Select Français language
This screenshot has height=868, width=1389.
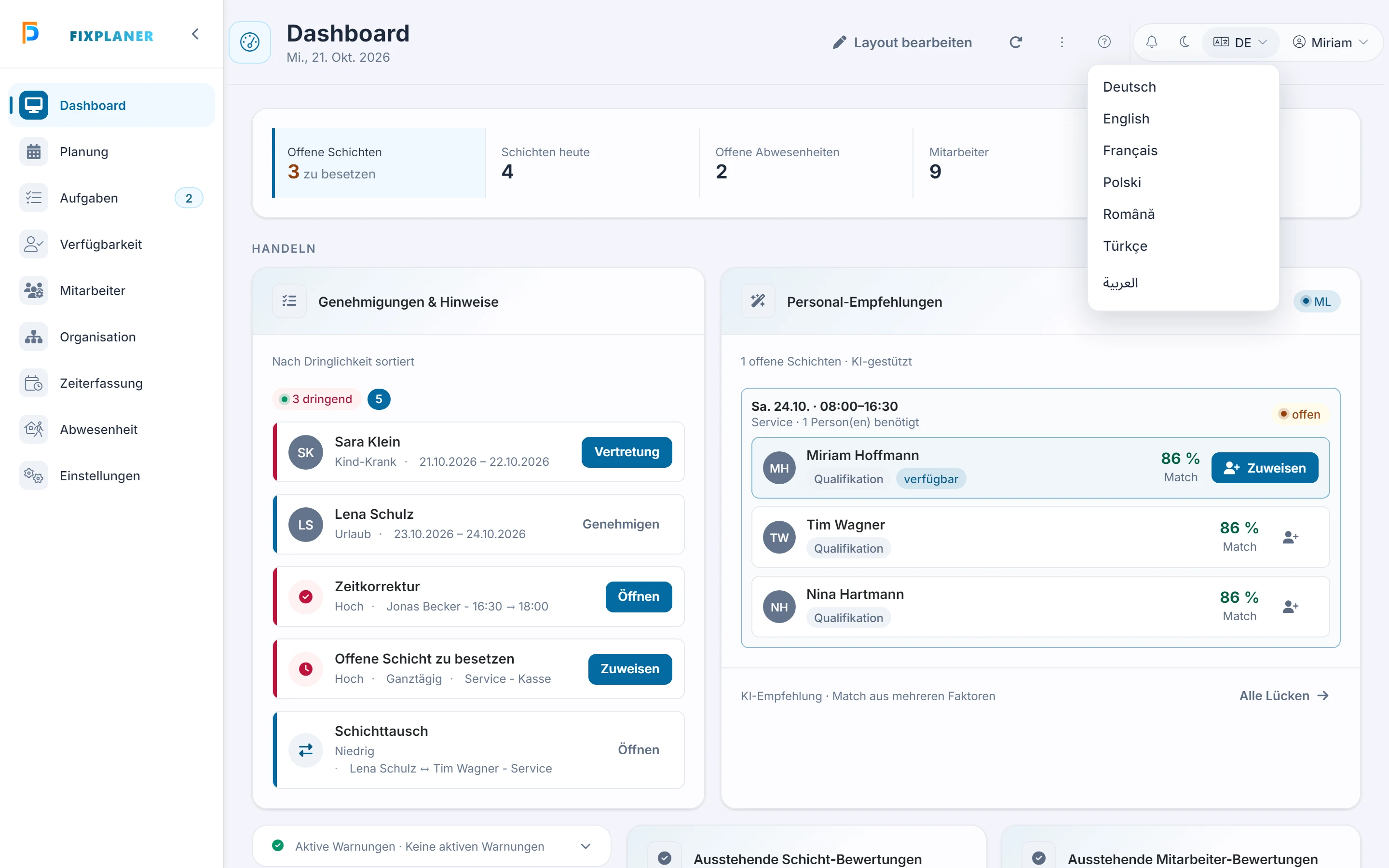tap(1183, 150)
